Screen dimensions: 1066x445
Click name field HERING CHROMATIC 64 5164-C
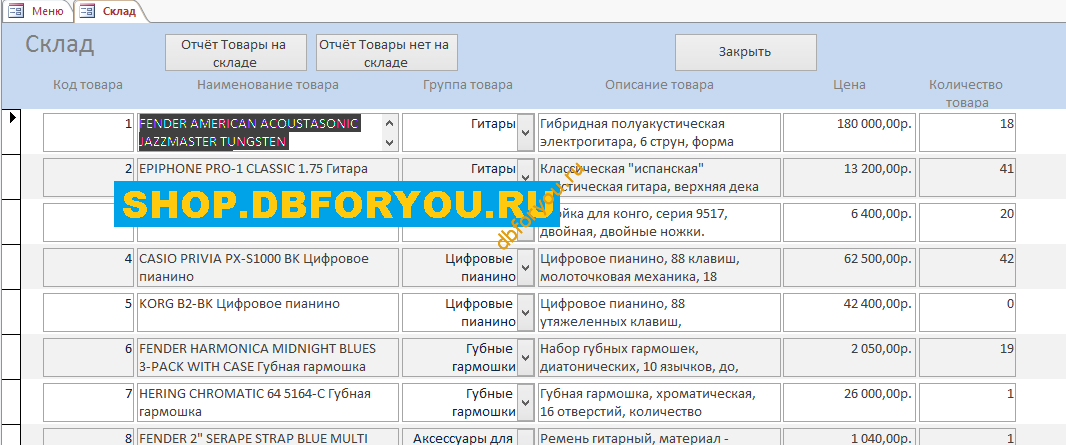coord(268,402)
